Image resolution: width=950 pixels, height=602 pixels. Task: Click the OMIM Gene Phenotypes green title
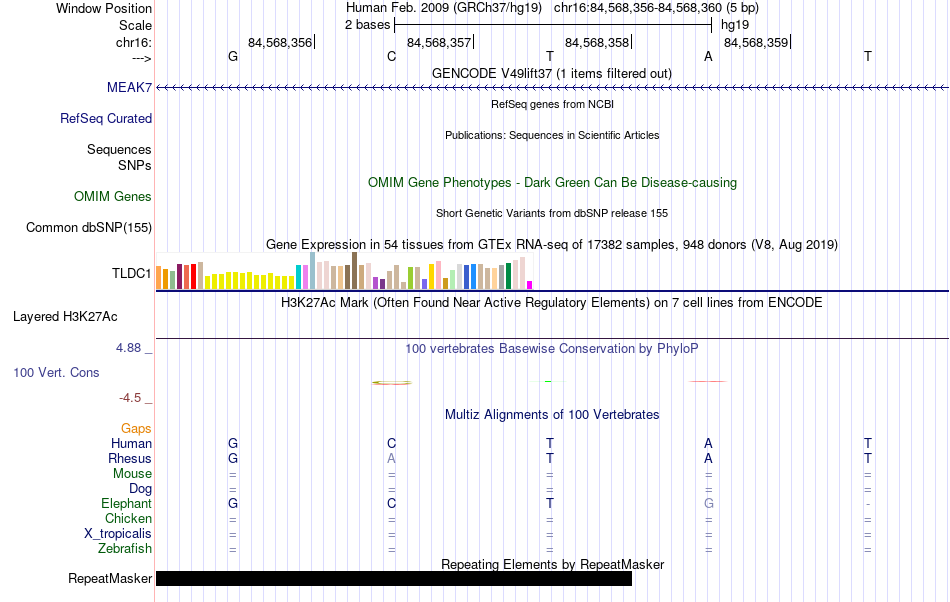click(x=552, y=182)
